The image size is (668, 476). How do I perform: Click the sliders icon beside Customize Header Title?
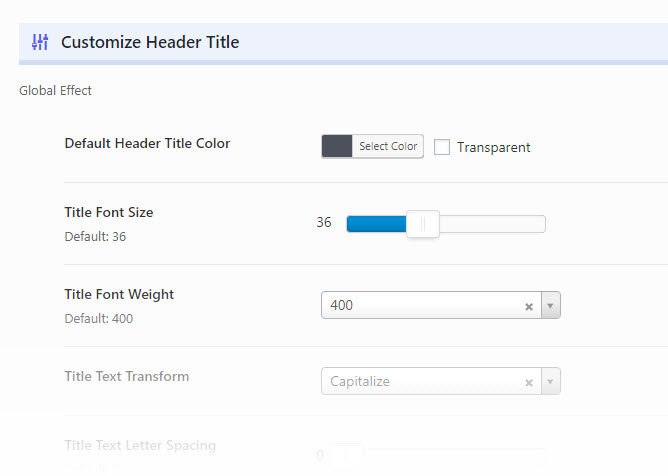(x=40, y=42)
